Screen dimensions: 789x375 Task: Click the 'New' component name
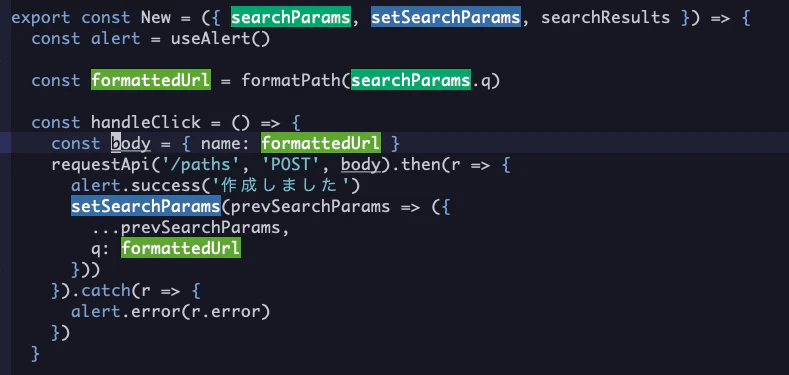click(156, 18)
